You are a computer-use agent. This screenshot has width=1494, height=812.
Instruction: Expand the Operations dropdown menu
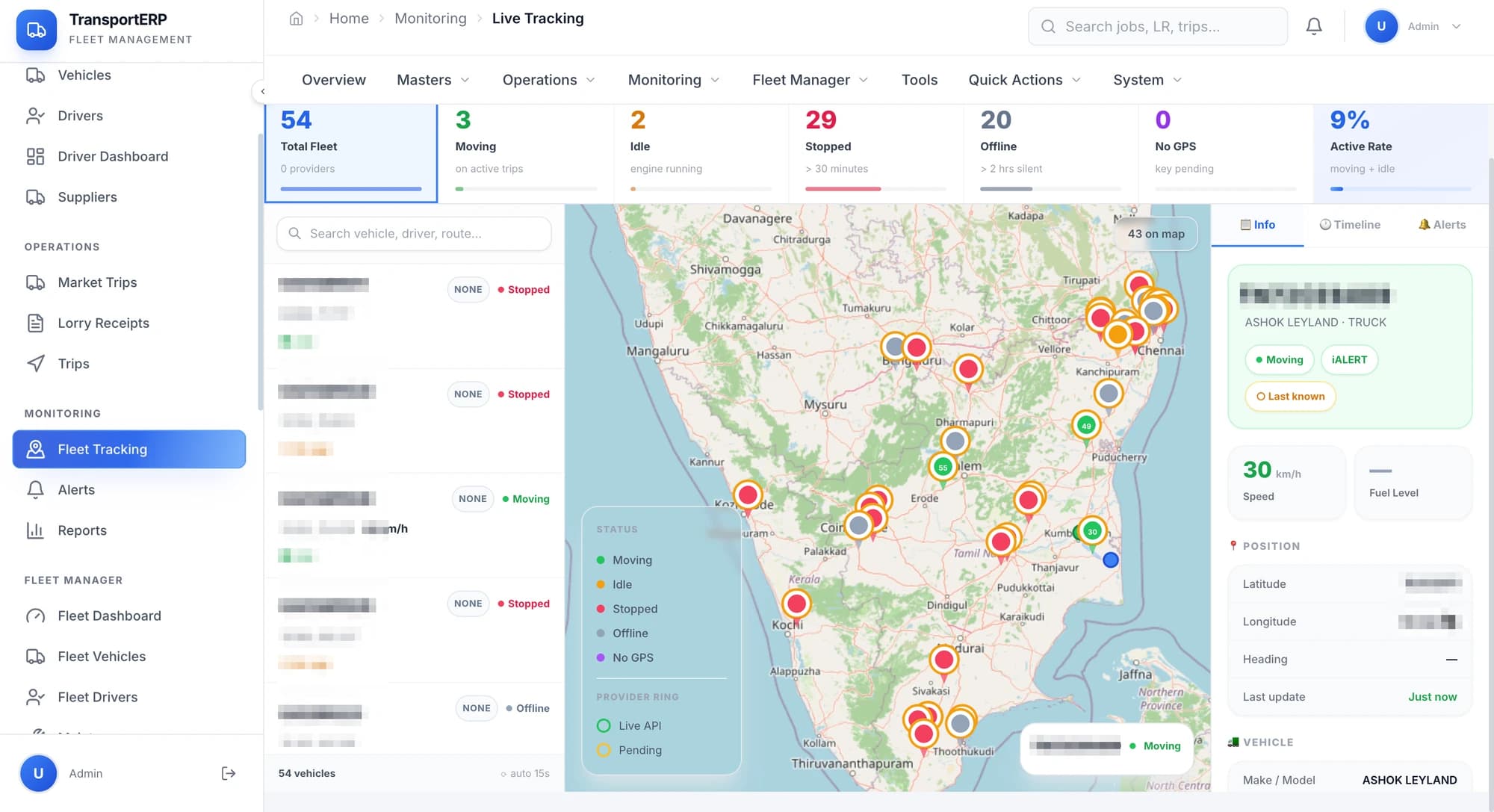(x=549, y=80)
